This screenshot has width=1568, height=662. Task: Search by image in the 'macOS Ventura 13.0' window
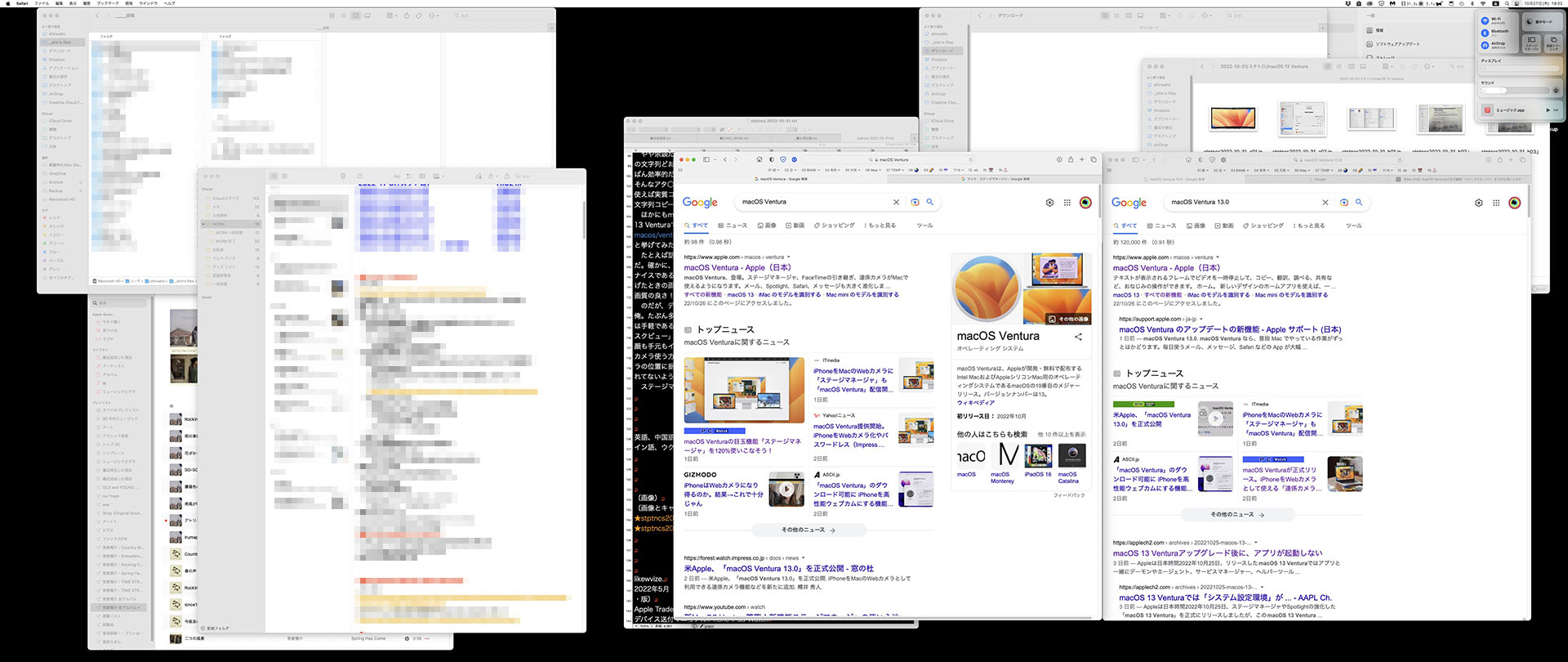(x=1344, y=202)
